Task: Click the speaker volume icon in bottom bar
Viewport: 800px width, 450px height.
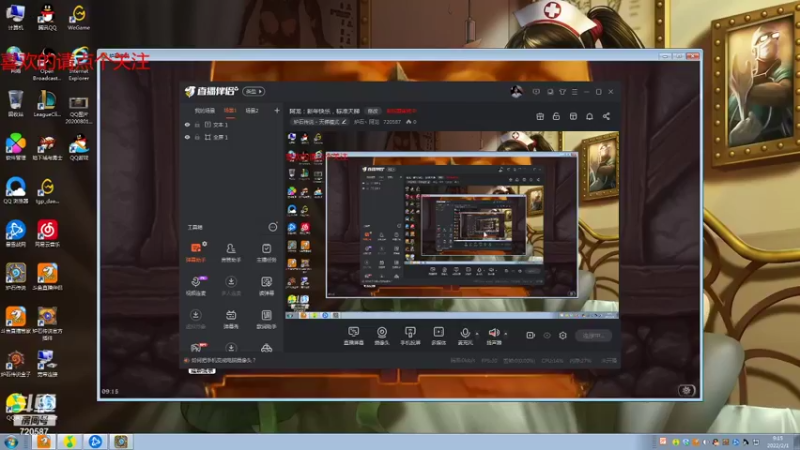Action: click(x=493, y=335)
